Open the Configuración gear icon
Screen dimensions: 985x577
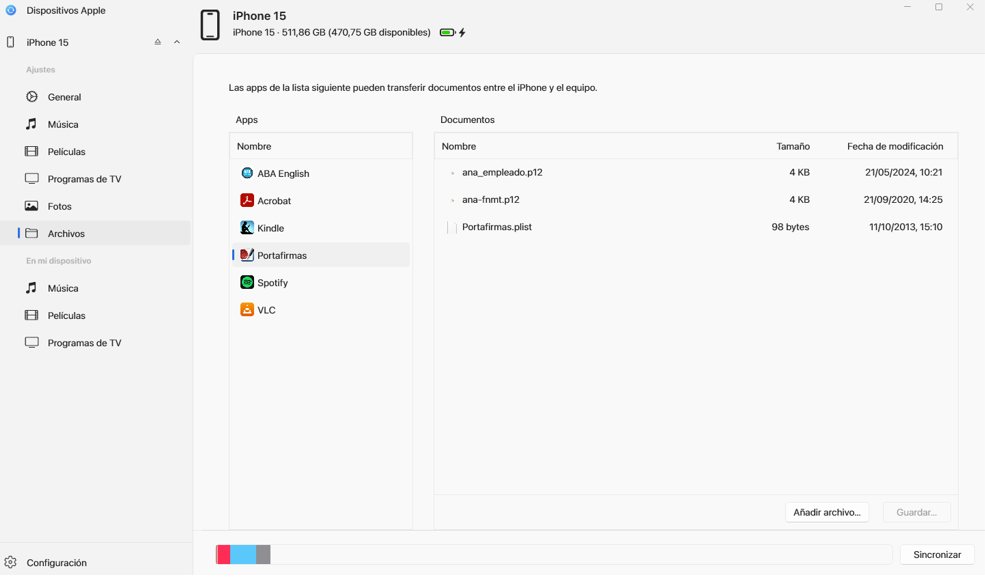click(x=11, y=562)
